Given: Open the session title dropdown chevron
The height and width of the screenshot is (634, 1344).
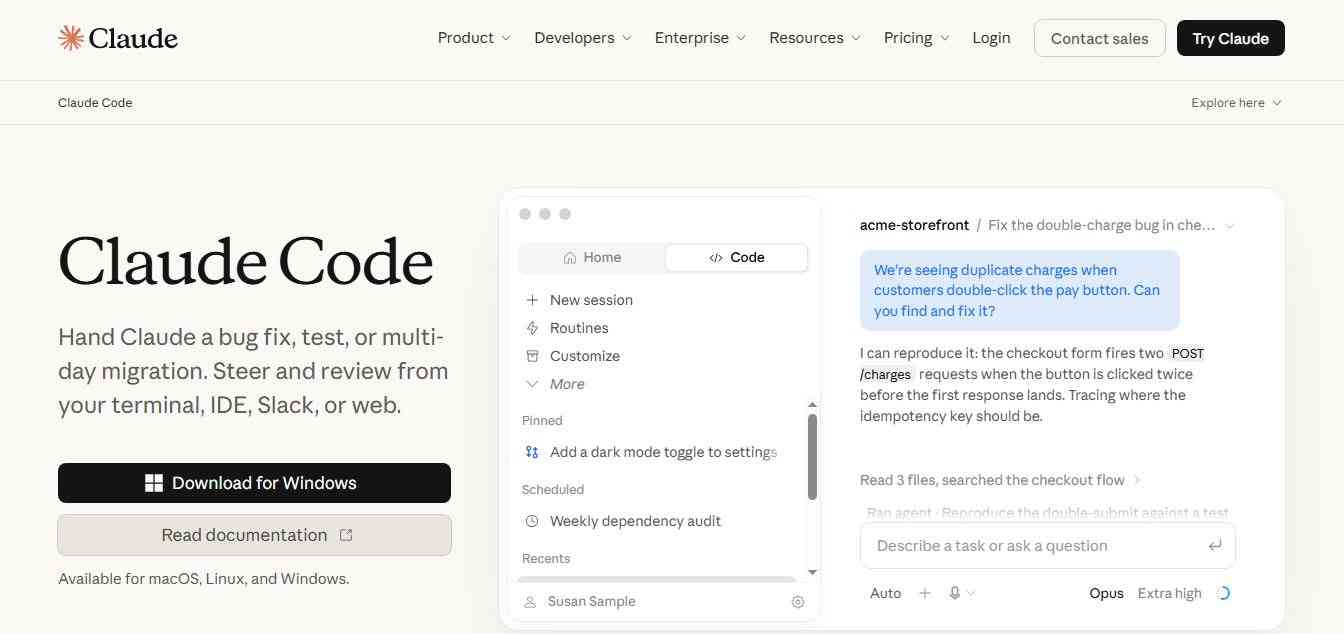Looking at the screenshot, I should click(1230, 226).
